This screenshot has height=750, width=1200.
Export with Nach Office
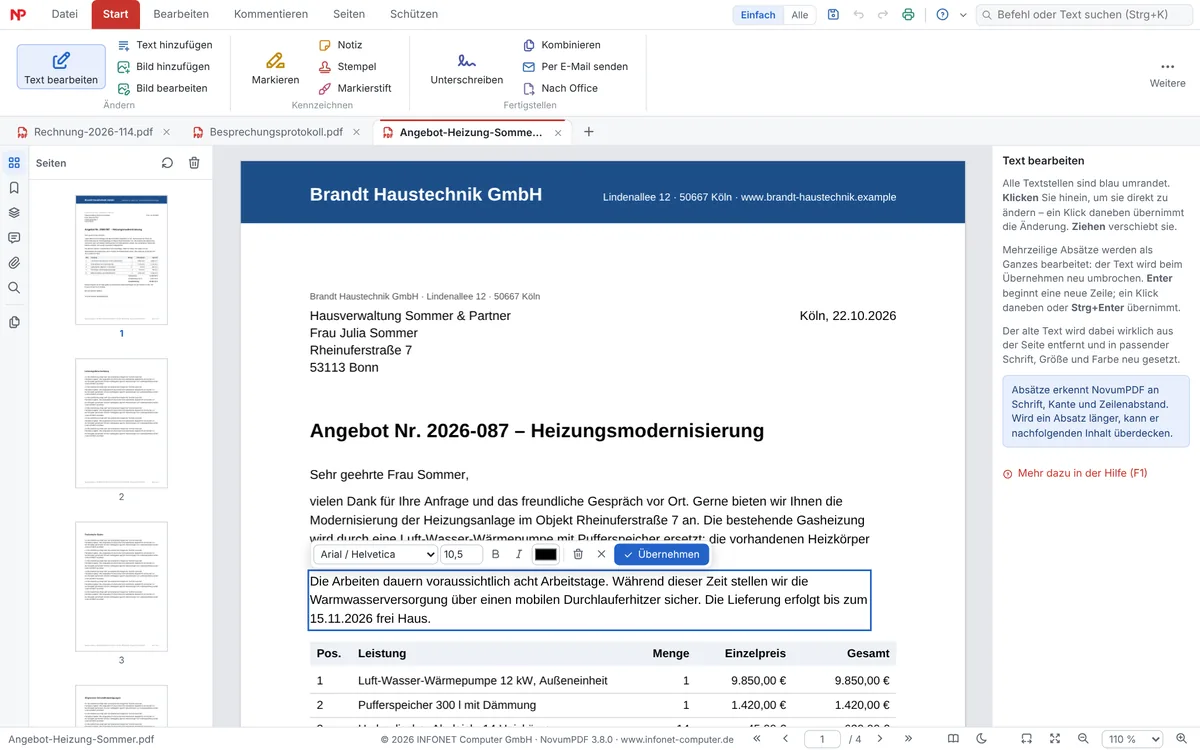pos(560,88)
